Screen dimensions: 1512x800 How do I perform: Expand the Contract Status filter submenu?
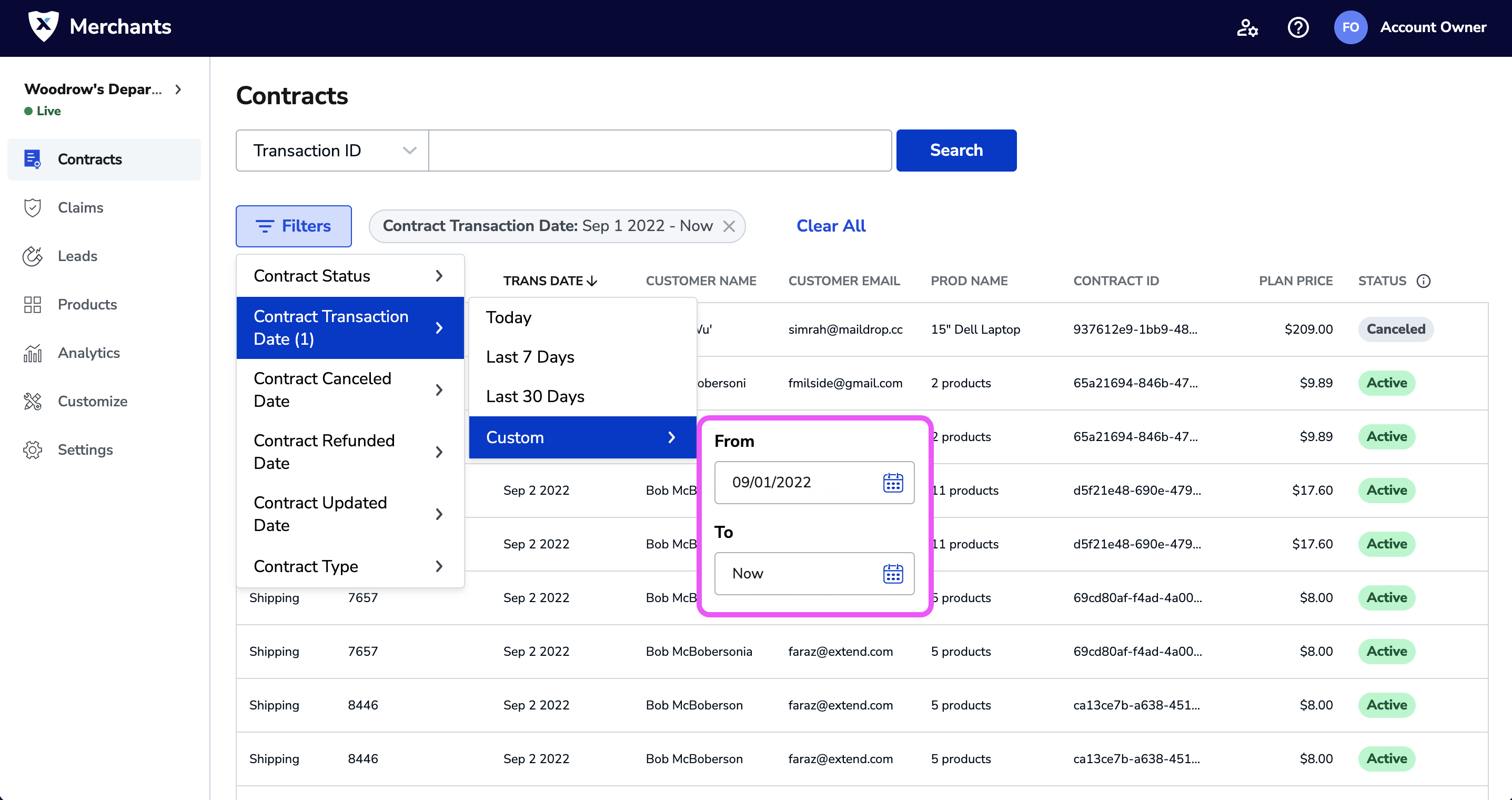[350, 276]
